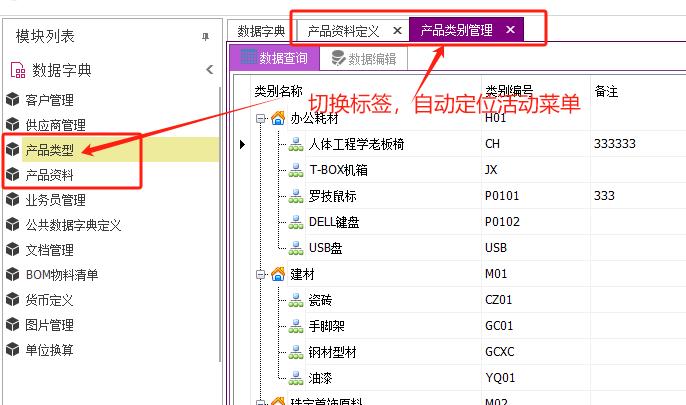Collapse sidebar with the left chevron

[x=210, y=70]
